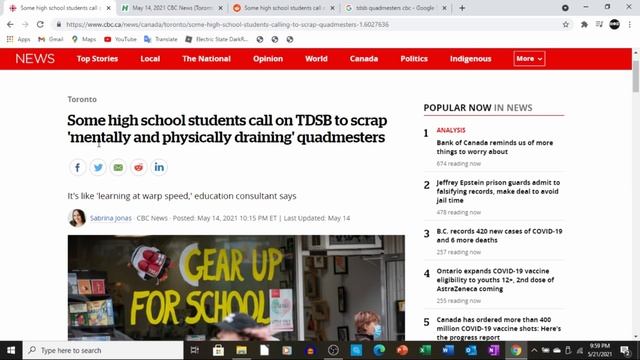Viewport: 640px width, 360px height.
Task: Read Canada ordered 400 million vaccines story
Action: [x=498, y=329]
